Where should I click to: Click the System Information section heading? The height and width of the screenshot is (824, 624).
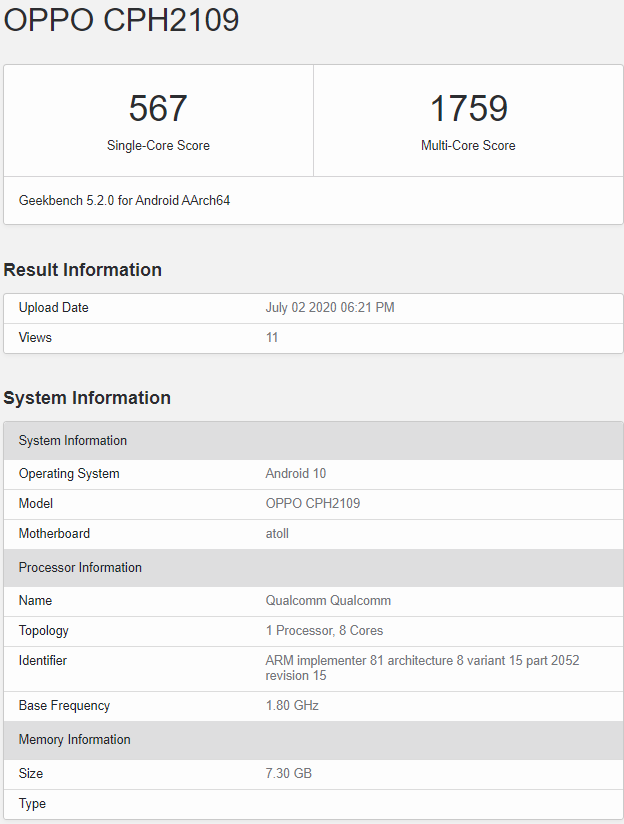[x=87, y=398]
